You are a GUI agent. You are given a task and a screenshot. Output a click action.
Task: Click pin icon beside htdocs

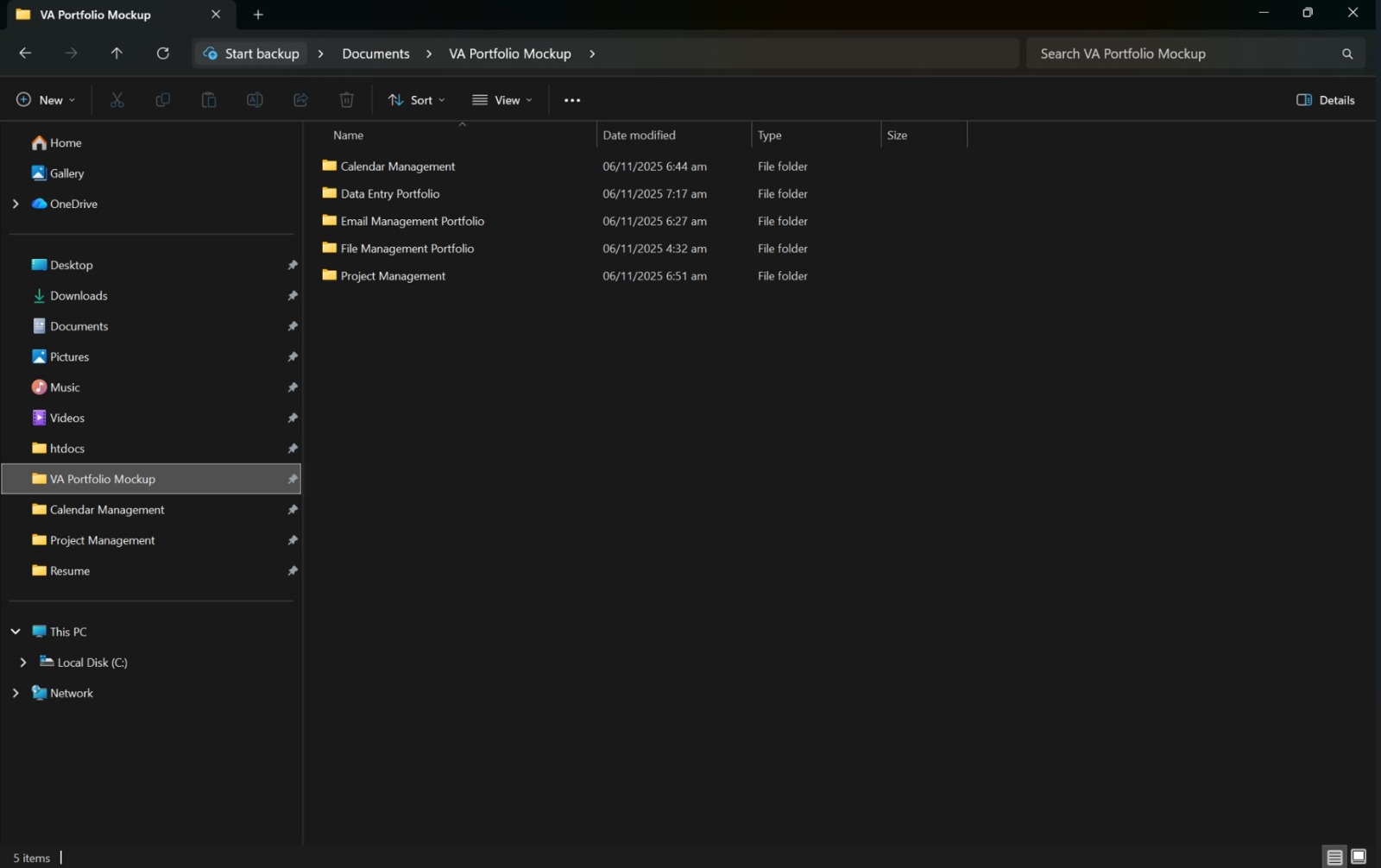pyautogui.click(x=293, y=449)
